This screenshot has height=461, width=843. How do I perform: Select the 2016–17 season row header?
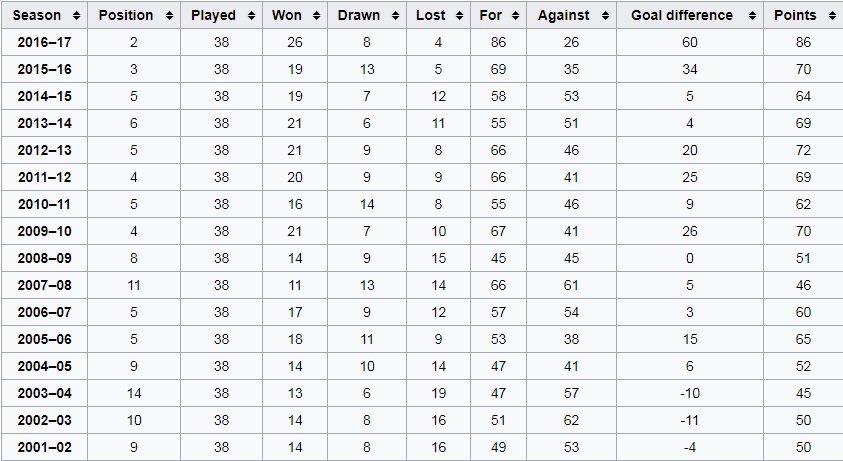[43, 42]
